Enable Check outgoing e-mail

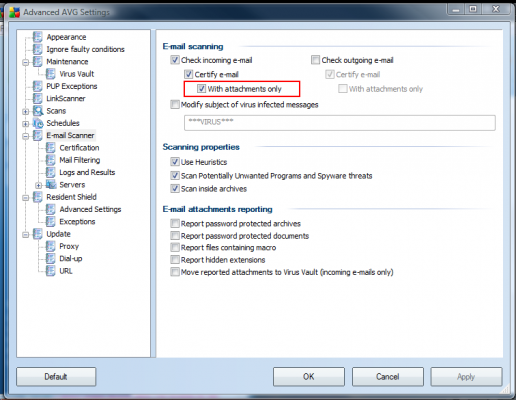coord(315,60)
